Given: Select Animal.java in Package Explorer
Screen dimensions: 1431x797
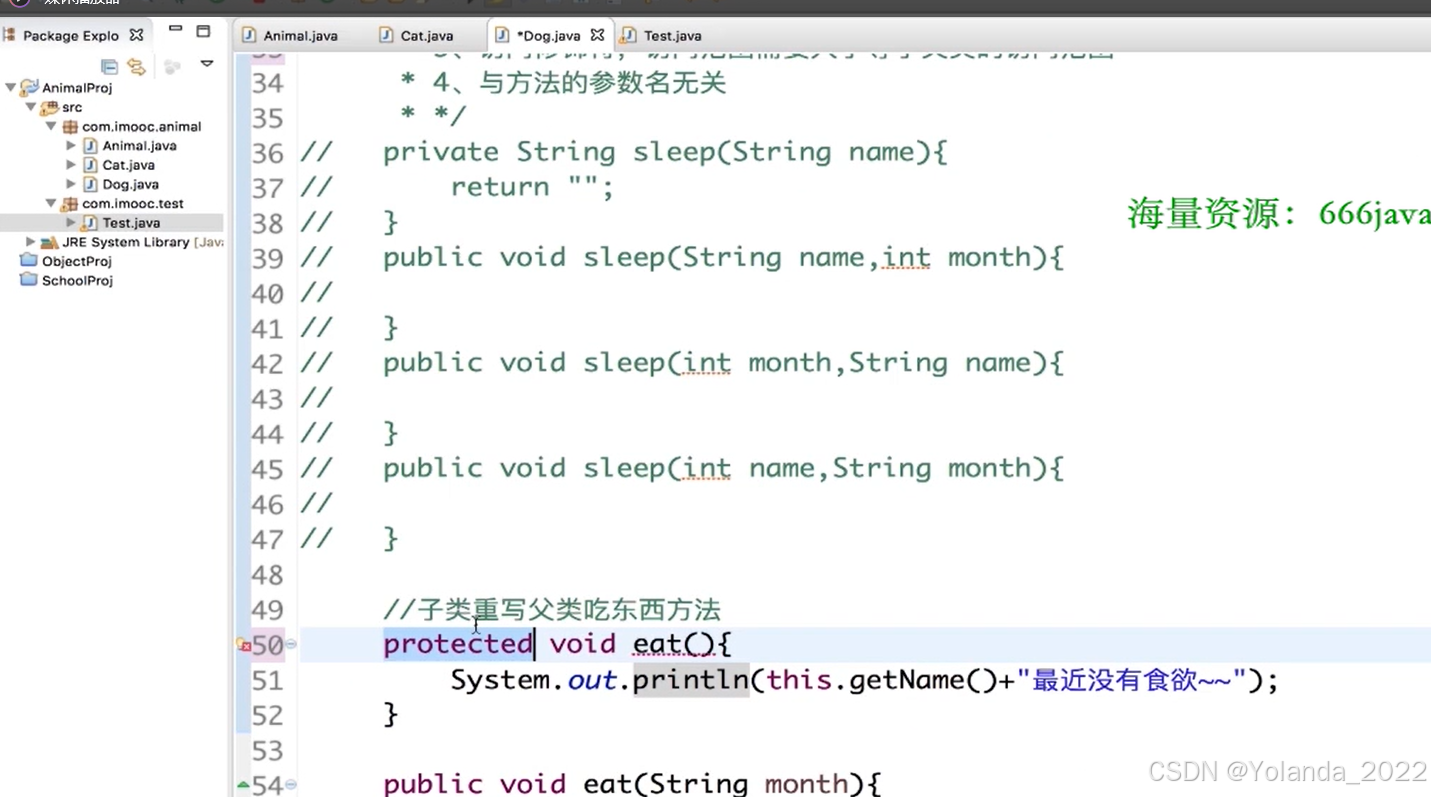Looking at the screenshot, I should coord(139,146).
